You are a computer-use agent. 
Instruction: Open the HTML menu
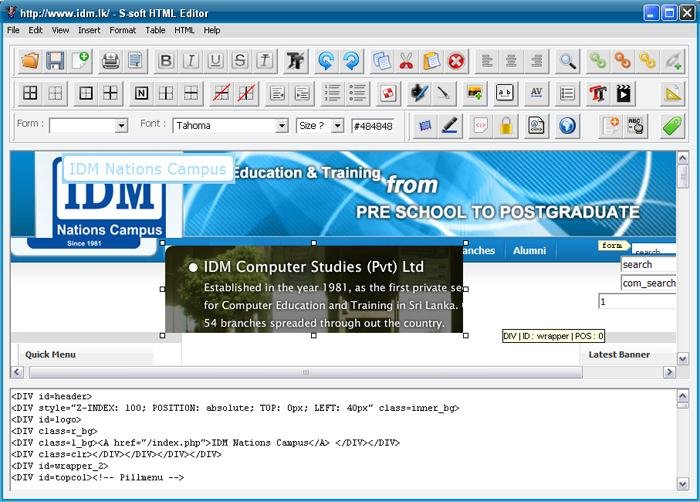click(184, 30)
